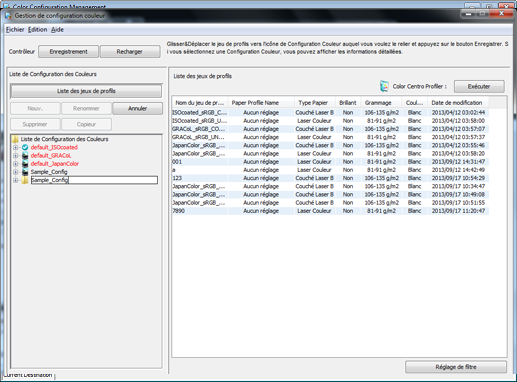Viewport: 517px width, 382px height.
Task: Select the profile set row named 7890
Action: (x=330, y=211)
